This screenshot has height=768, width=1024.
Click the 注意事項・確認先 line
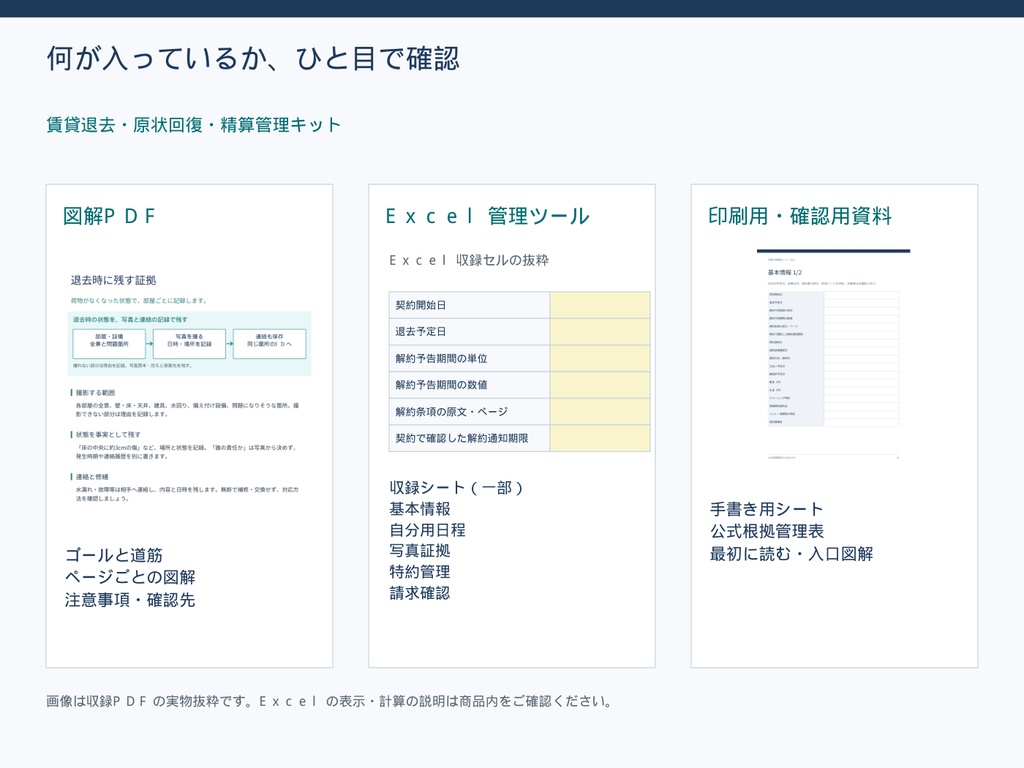(x=130, y=600)
